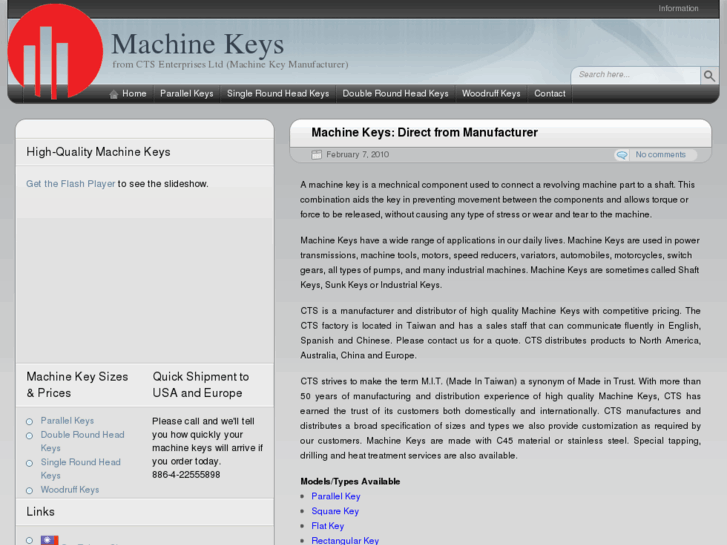Click the phone number 886-4-22555898

(186, 475)
